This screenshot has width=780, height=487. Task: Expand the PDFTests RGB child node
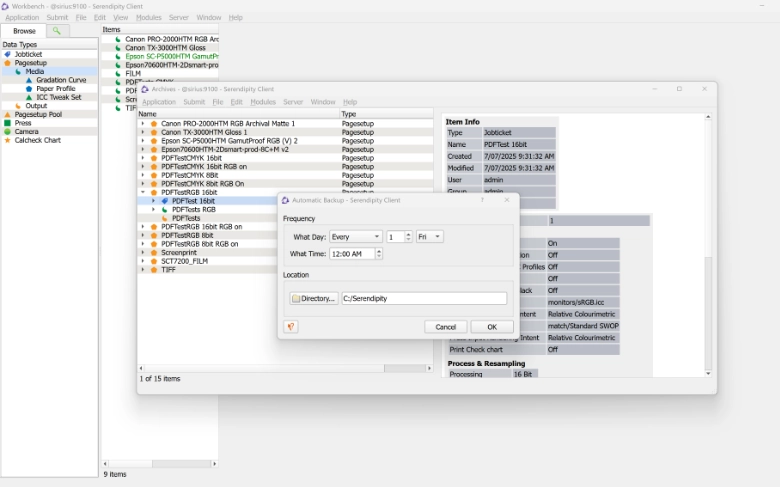[x=153, y=210]
